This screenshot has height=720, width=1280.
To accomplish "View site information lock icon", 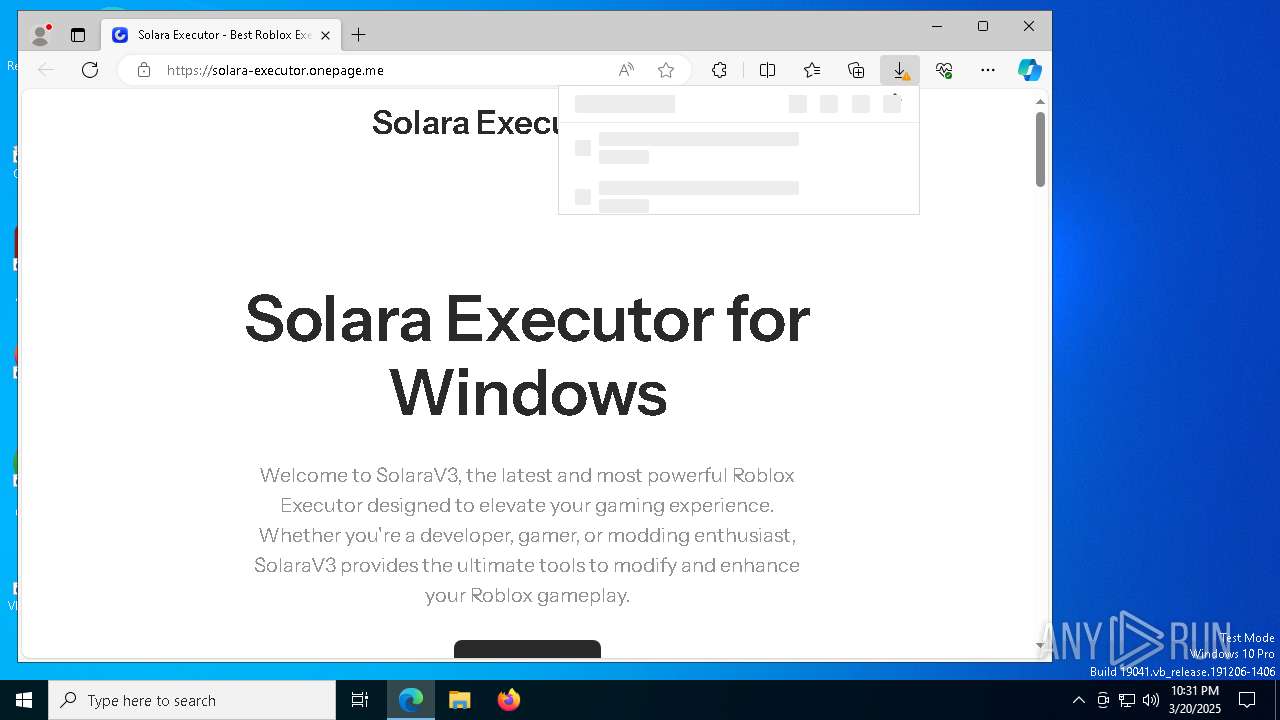I will (x=144, y=70).
